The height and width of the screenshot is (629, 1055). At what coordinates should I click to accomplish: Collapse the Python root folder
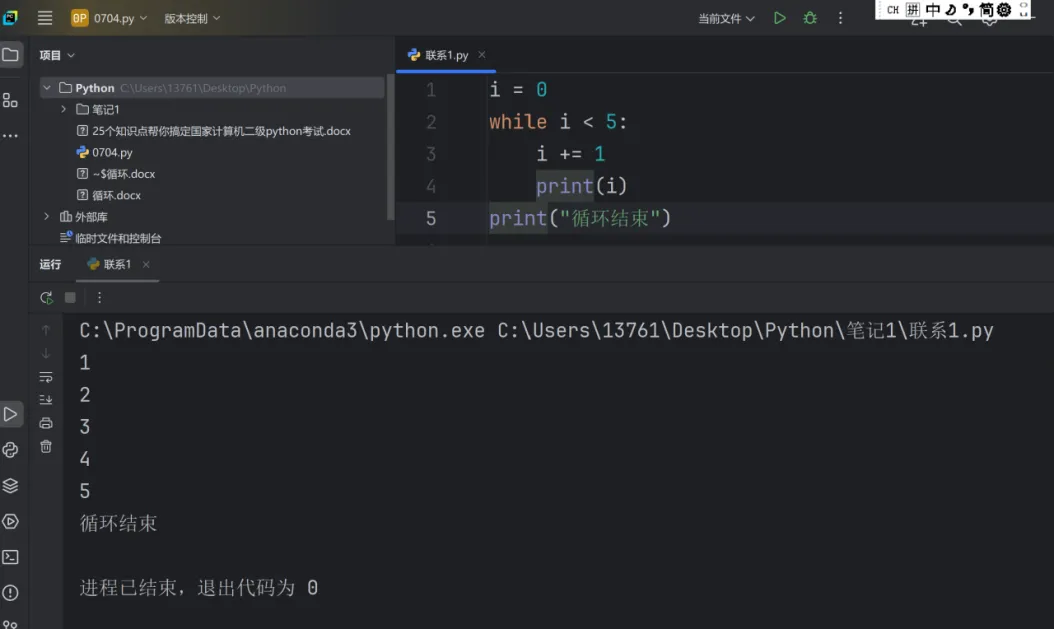47,88
